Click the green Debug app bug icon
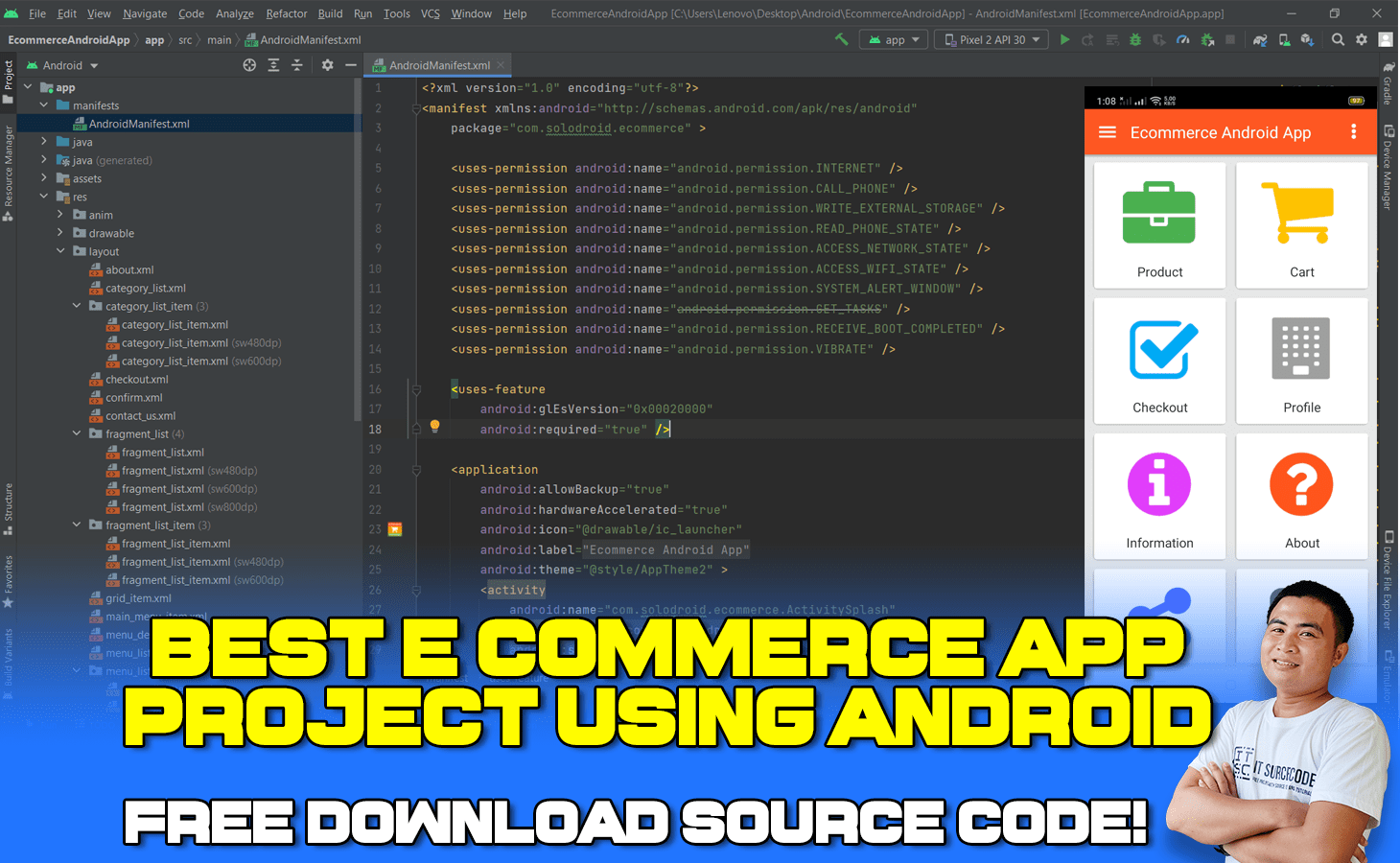Screen dimensions: 1400x863 coord(1135,39)
